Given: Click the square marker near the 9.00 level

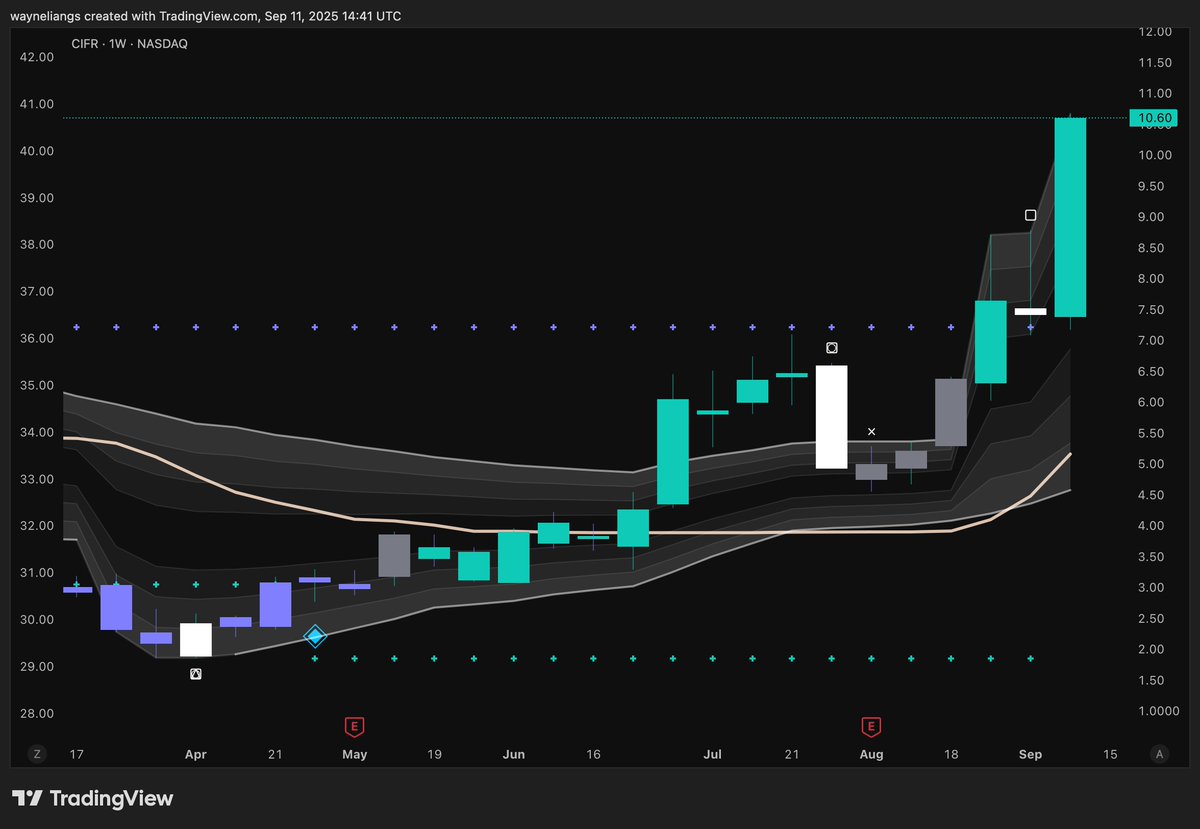Looking at the screenshot, I should click(x=1031, y=215).
